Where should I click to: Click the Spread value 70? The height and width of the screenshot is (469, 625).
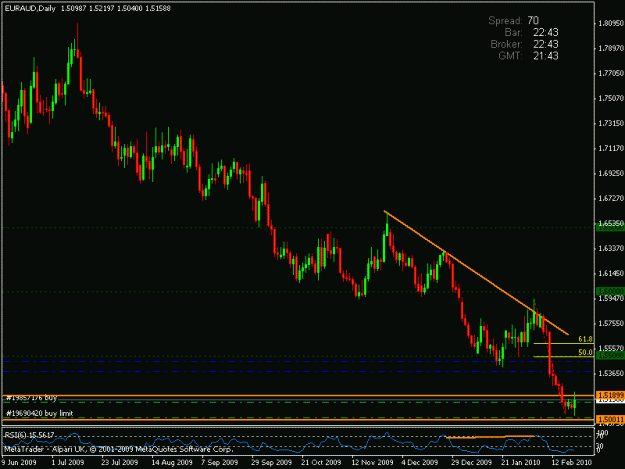point(533,20)
